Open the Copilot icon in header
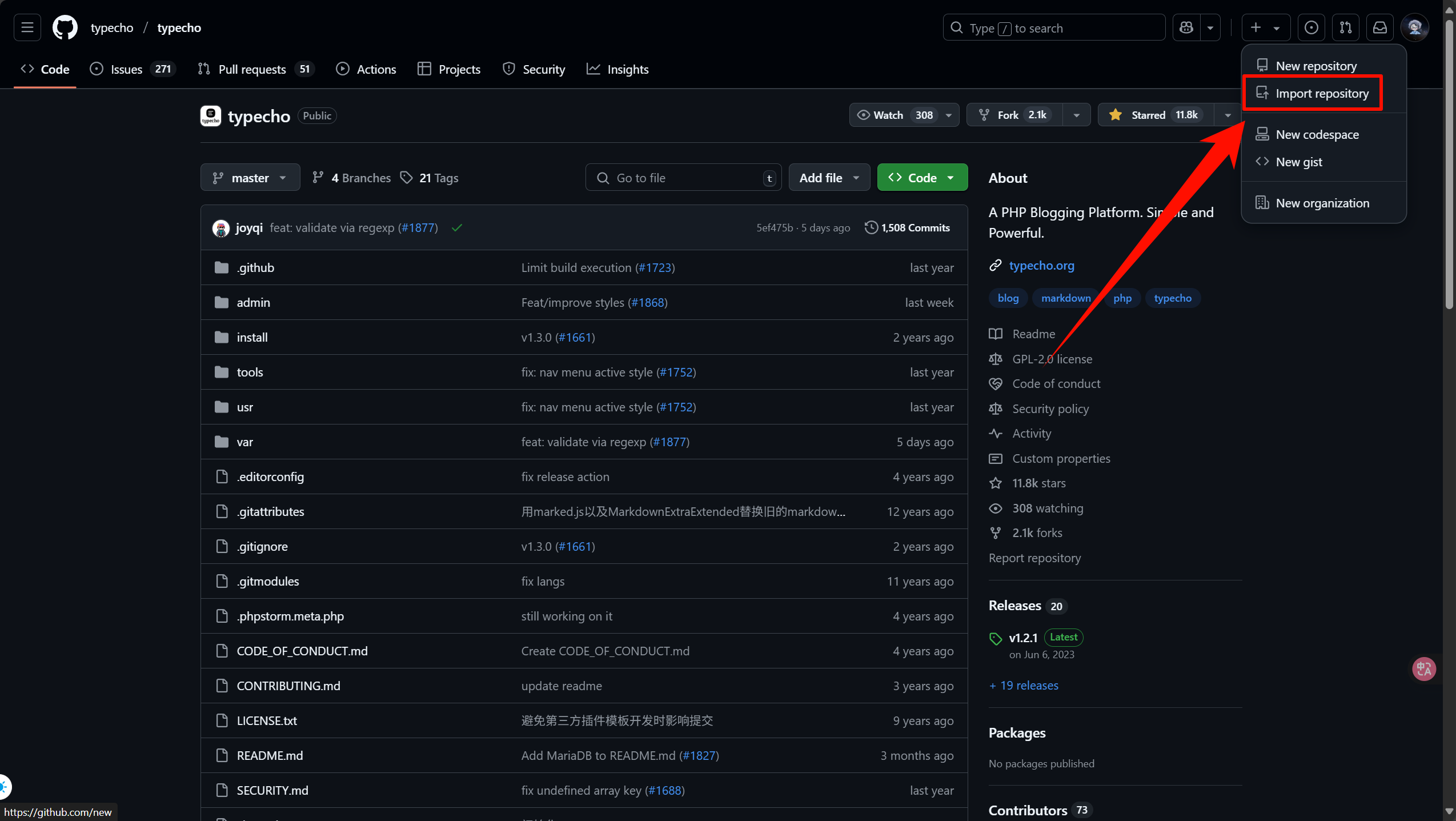 (1186, 27)
